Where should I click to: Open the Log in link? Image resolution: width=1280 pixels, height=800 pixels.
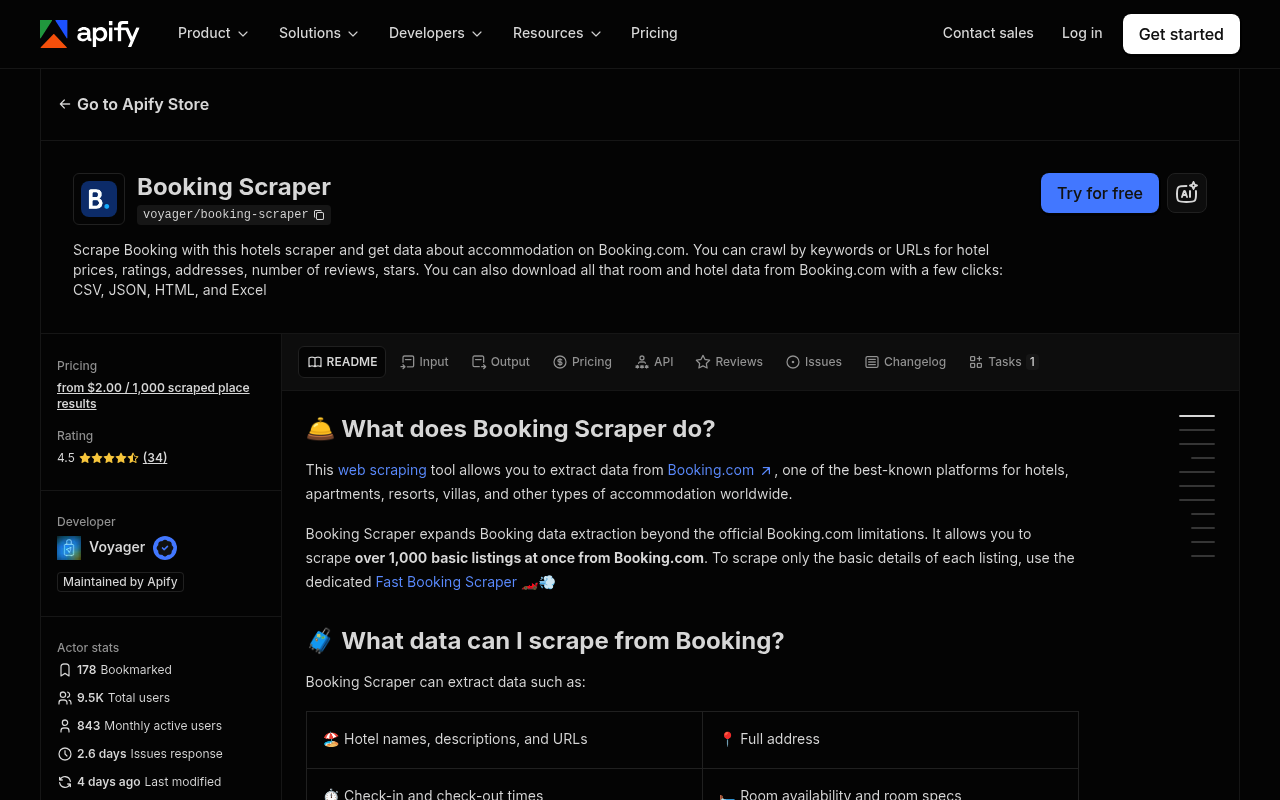1082,33
